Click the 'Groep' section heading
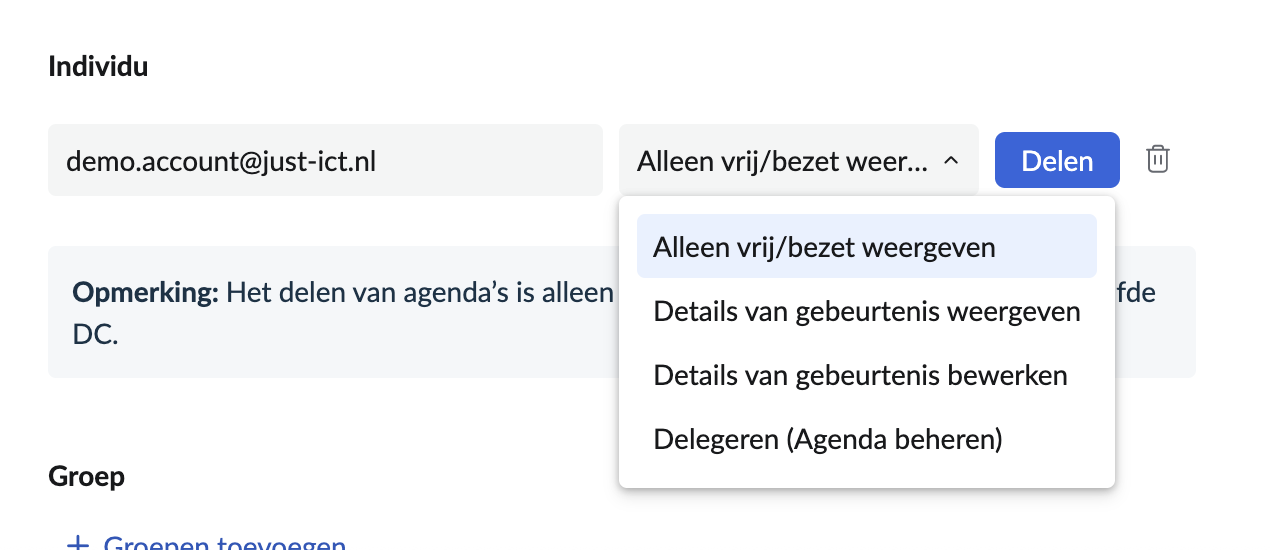The width and height of the screenshot is (1270, 550). [x=86, y=476]
